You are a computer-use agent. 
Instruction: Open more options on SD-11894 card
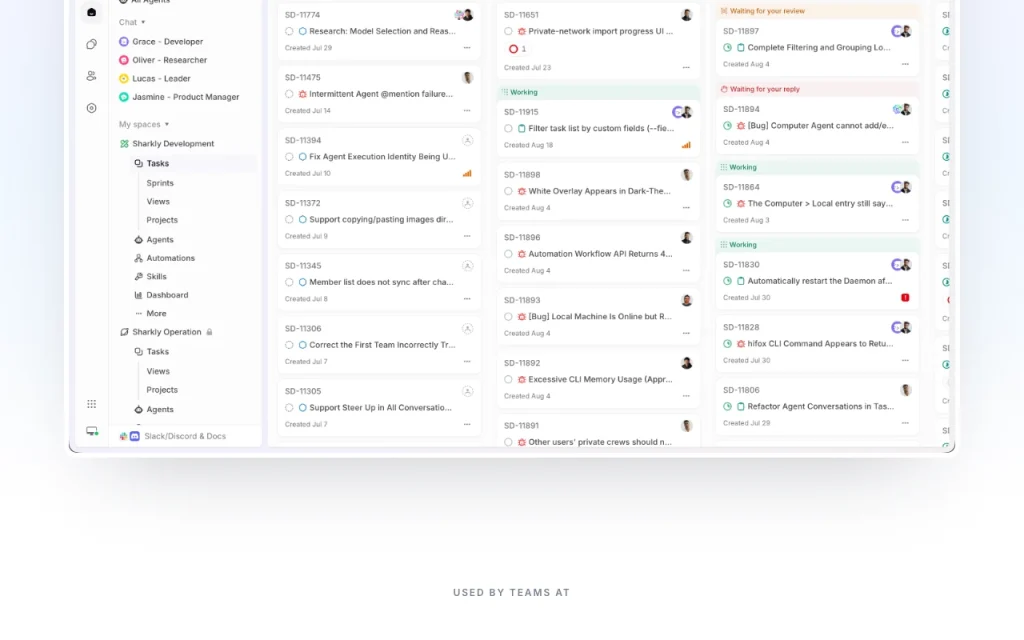click(905, 142)
